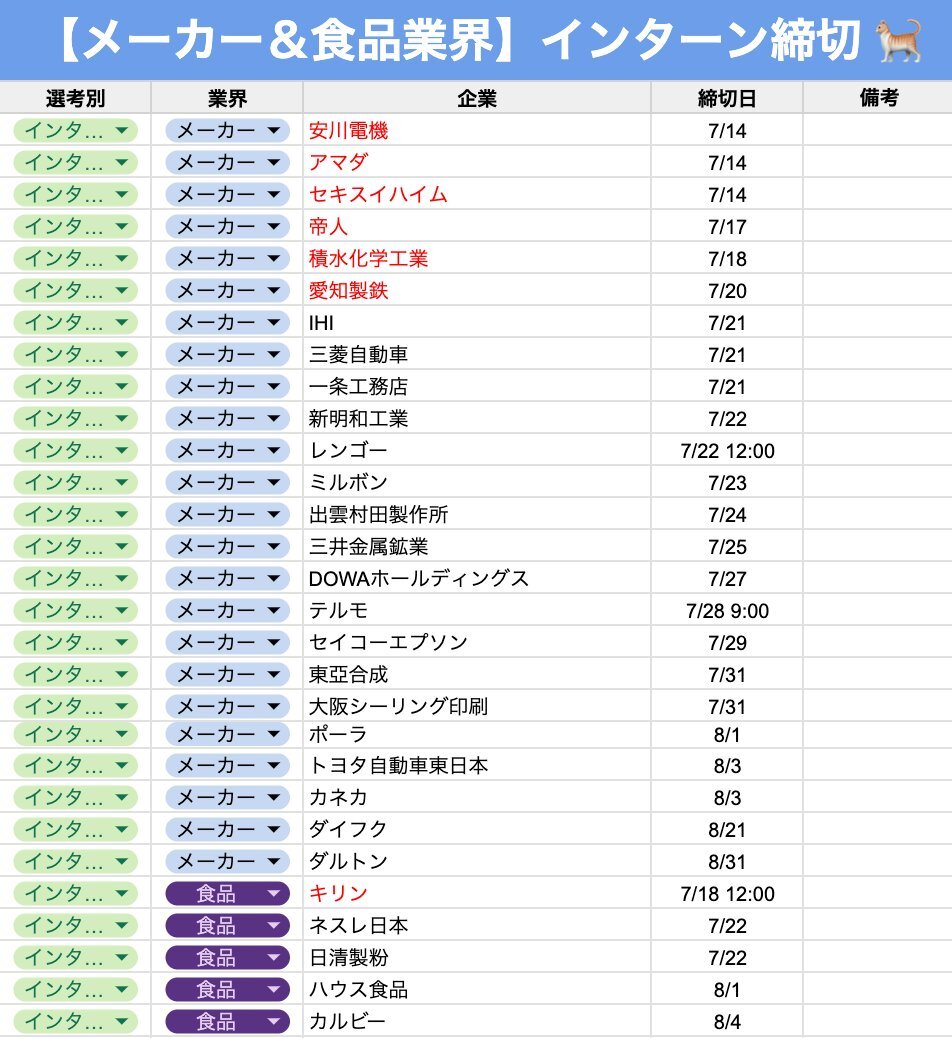Select the 東亞合成 company cell
Image resolution: width=952 pixels, height=1038 pixels.
pyautogui.click(x=477, y=675)
